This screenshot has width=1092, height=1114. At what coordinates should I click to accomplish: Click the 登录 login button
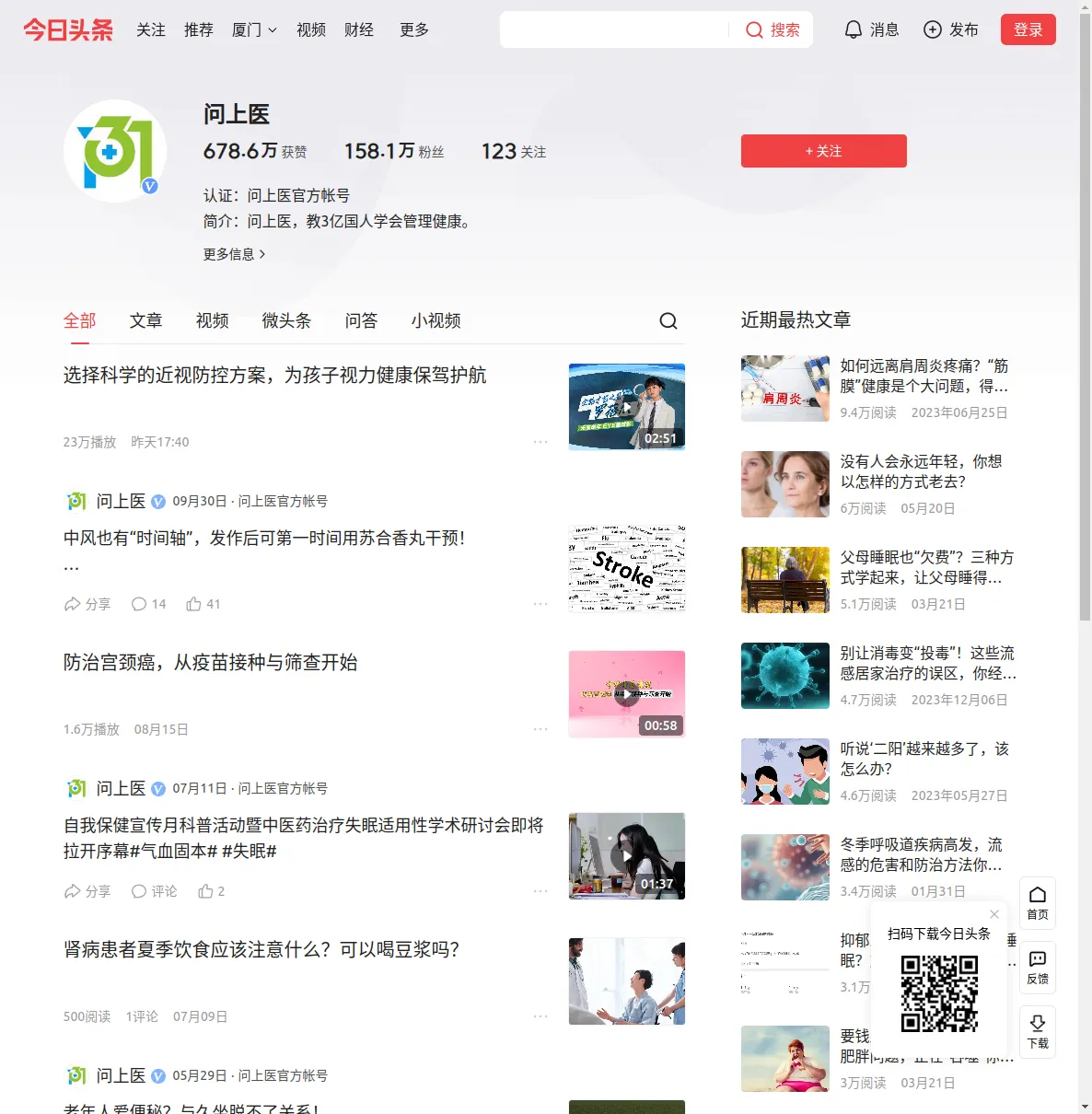[1028, 29]
